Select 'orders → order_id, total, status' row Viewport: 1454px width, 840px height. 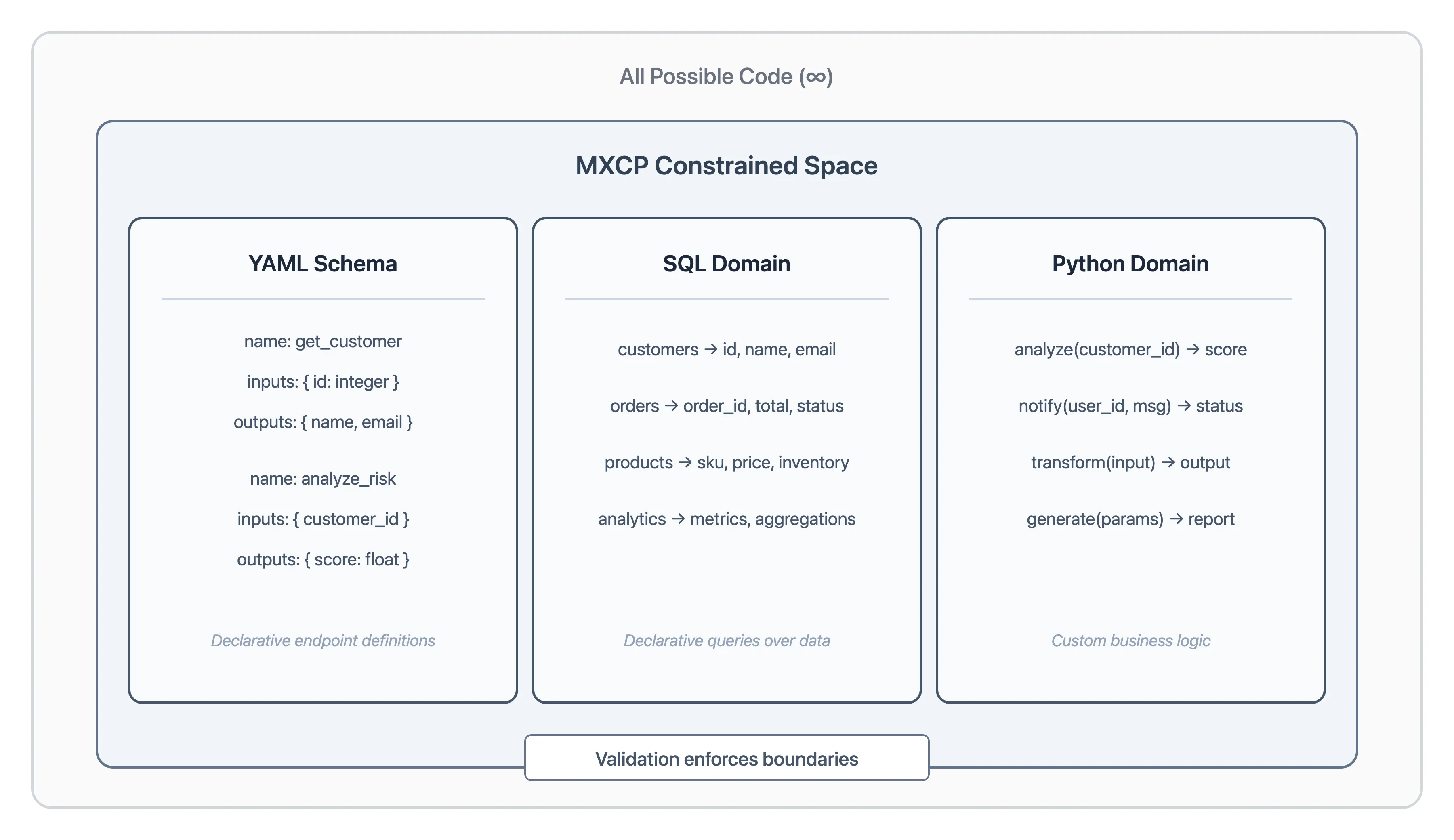click(x=727, y=405)
